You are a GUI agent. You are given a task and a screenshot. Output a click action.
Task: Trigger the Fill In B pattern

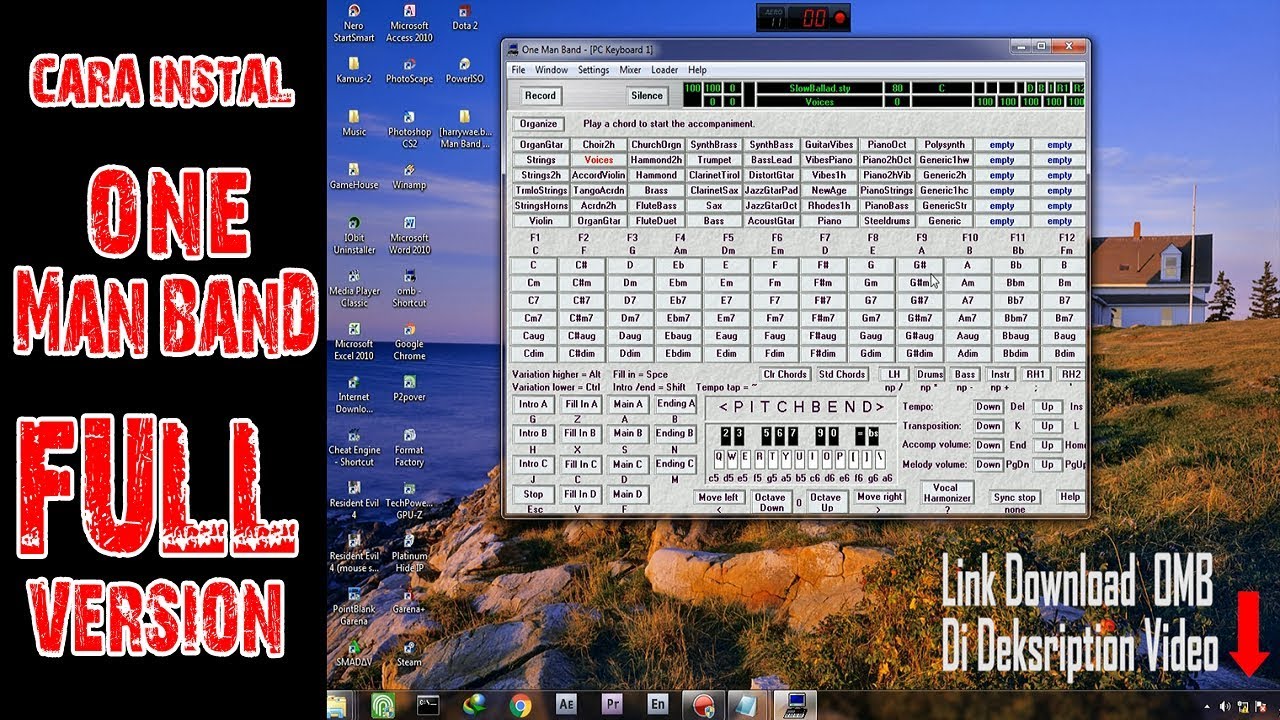(580, 434)
